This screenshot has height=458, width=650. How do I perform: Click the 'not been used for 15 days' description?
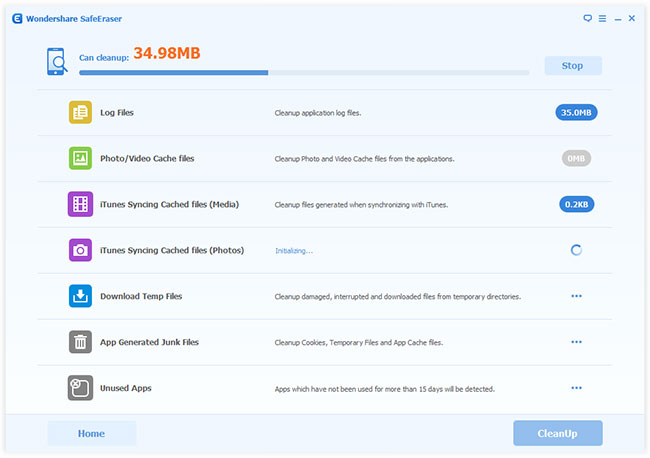point(385,389)
